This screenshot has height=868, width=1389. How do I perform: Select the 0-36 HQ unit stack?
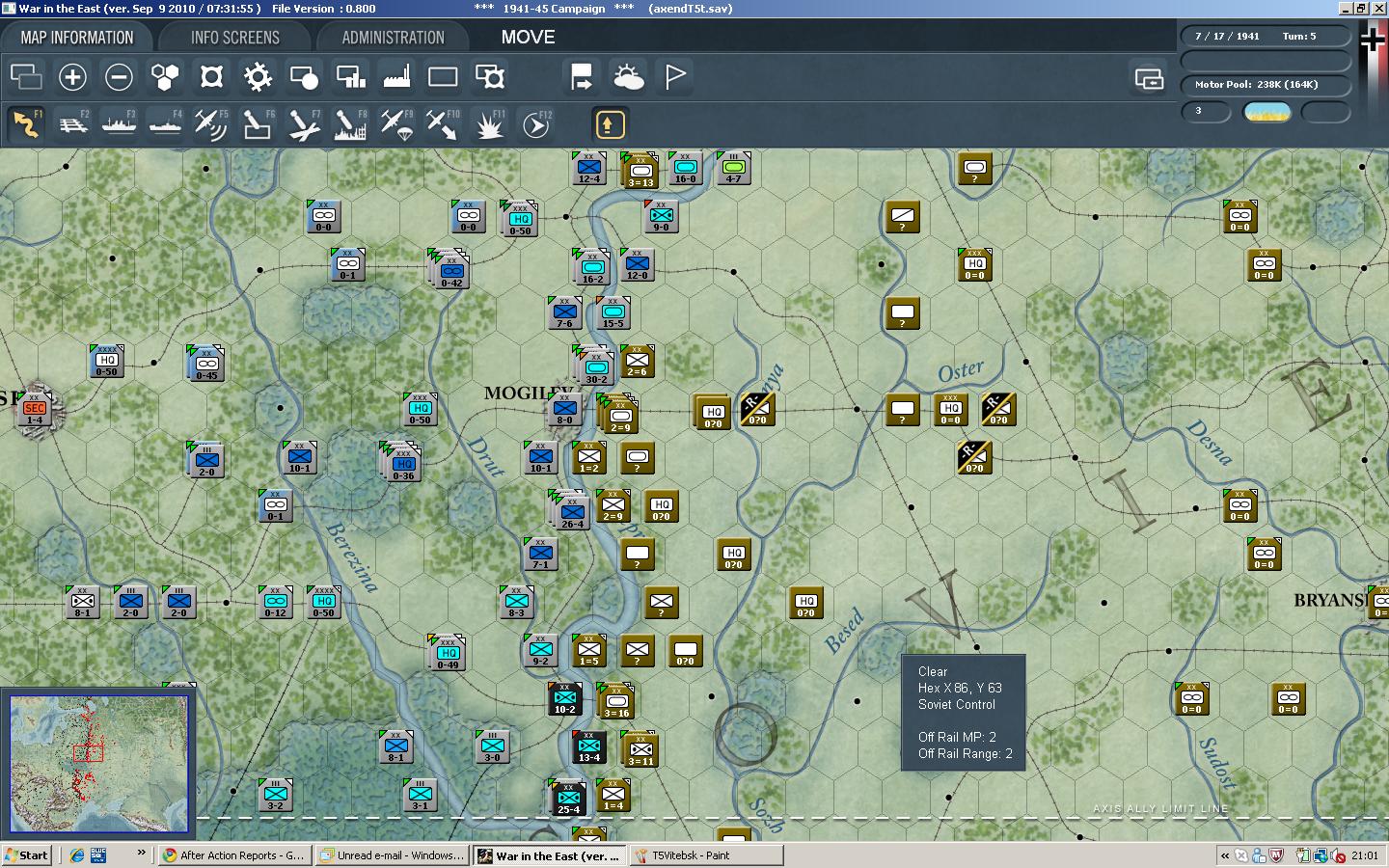click(x=401, y=463)
